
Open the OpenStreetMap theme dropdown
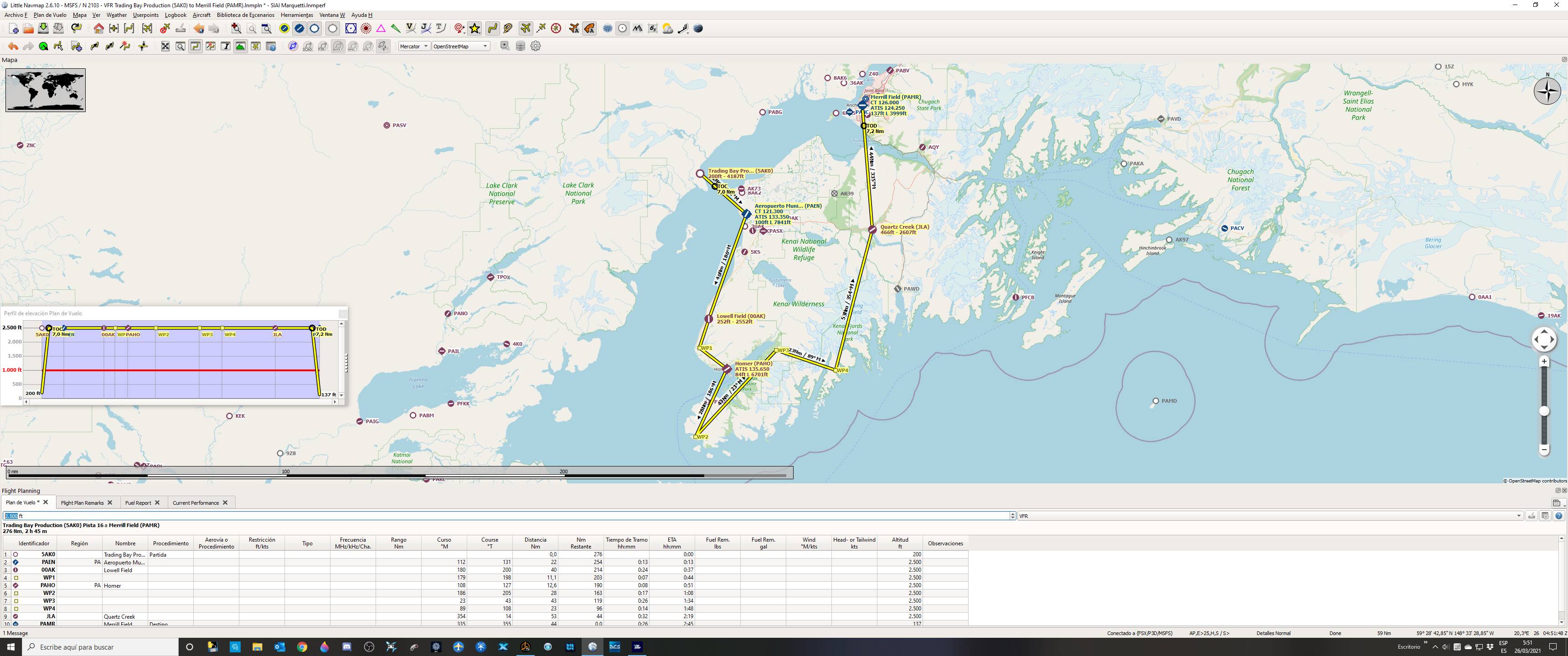point(460,46)
